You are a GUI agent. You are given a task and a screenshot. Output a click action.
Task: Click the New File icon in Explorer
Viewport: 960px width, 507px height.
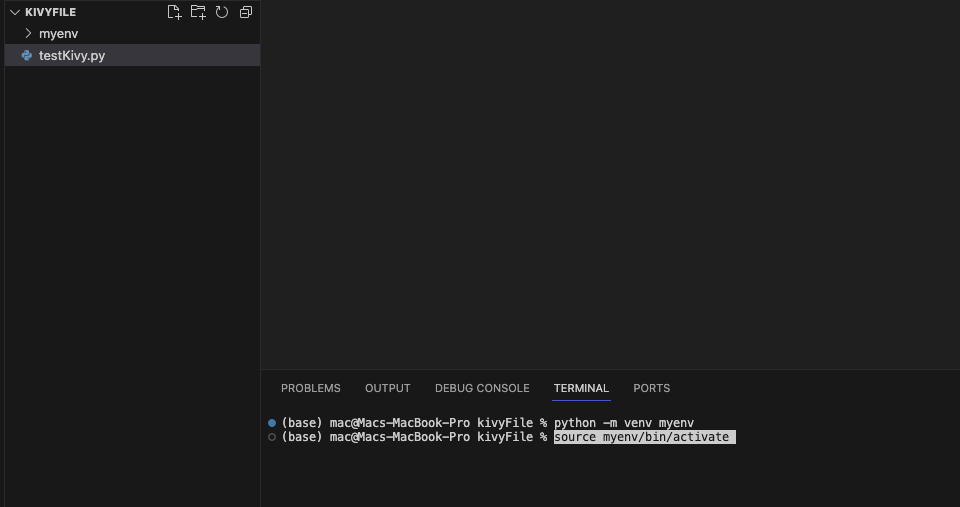[174, 12]
